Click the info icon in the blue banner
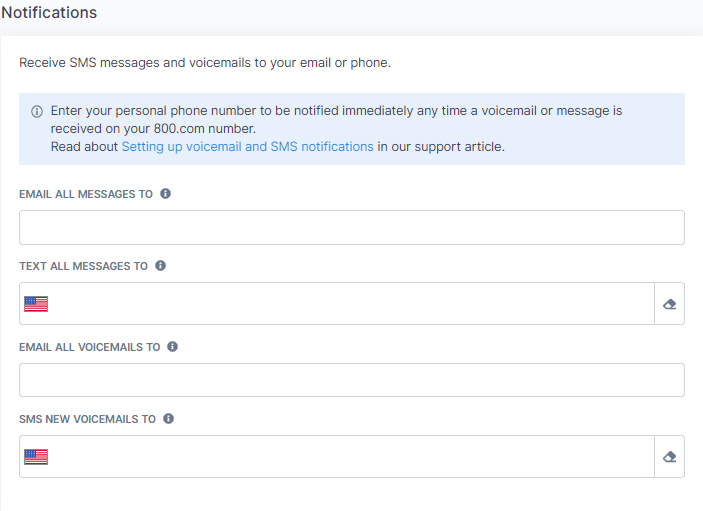Screen dimensions: 703x511 pyautogui.click(x=37, y=111)
